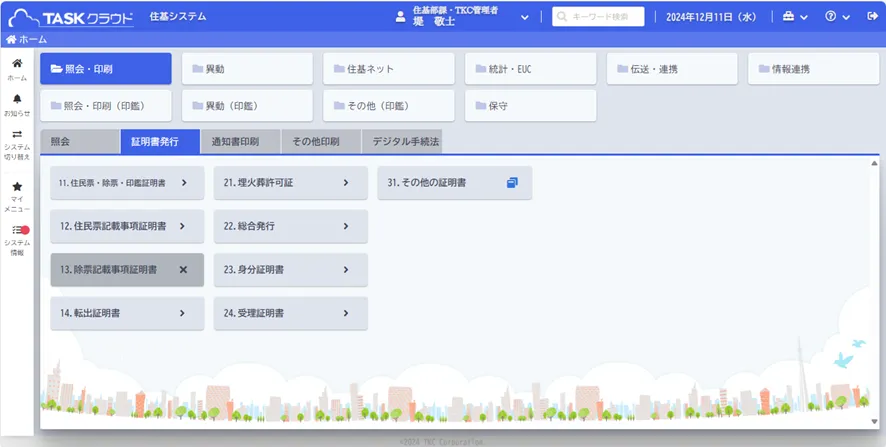The width and height of the screenshot is (886, 447).
Task: Open the help question mark dropdown
Action: (x=837, y=17)
